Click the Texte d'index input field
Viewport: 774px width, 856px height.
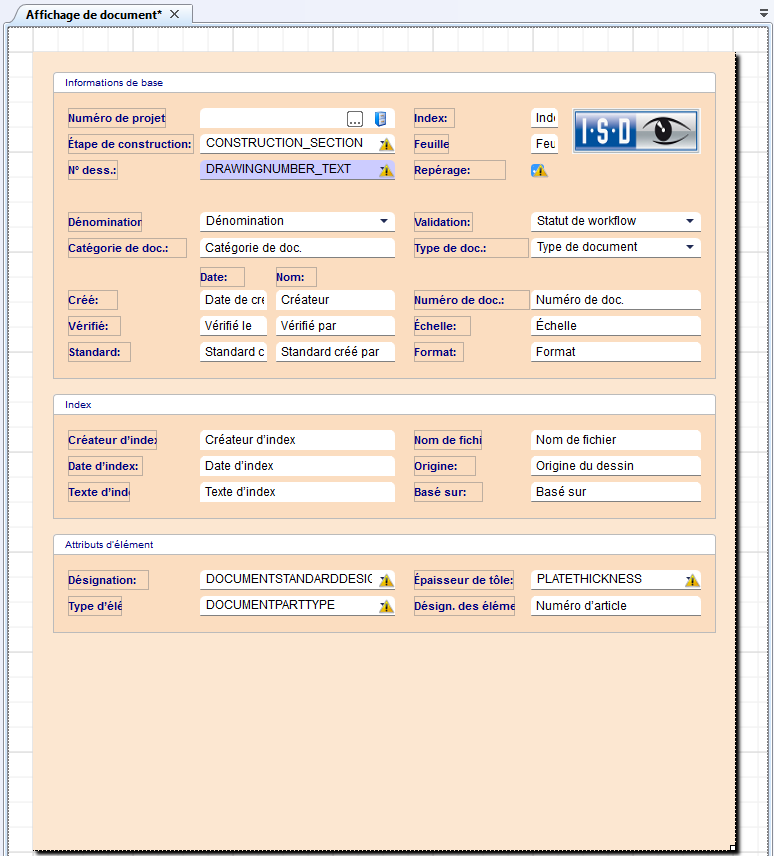(x=297, y=492)
